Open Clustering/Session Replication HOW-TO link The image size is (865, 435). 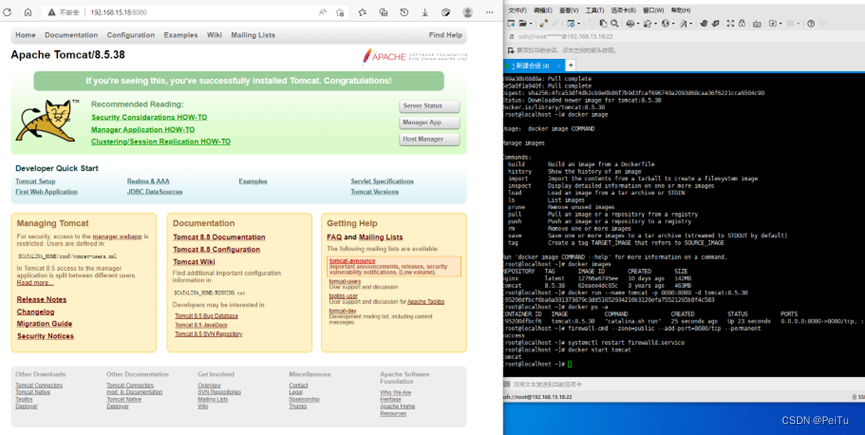click(161, 142)
